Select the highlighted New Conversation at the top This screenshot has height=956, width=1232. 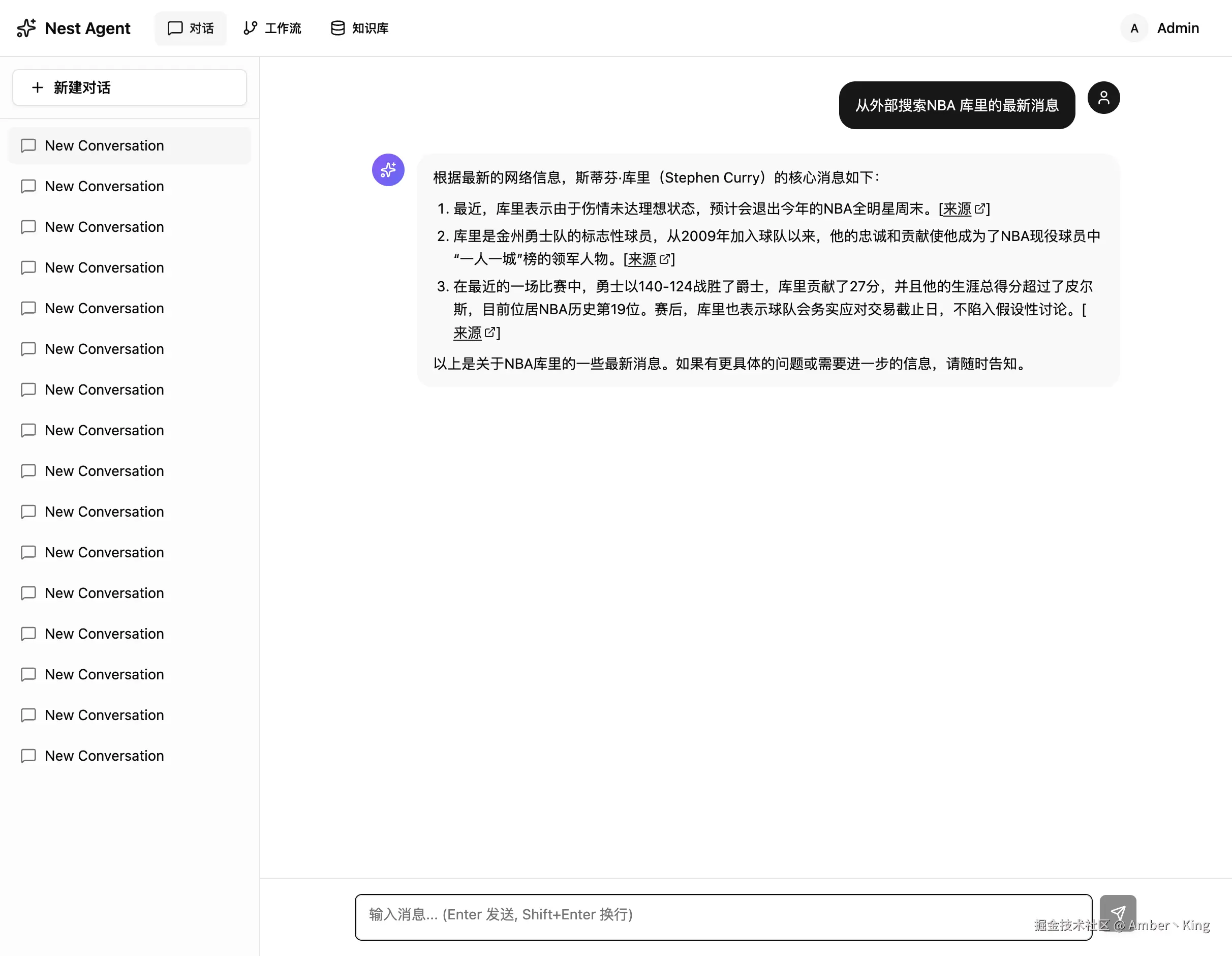(x=104, y=145)
